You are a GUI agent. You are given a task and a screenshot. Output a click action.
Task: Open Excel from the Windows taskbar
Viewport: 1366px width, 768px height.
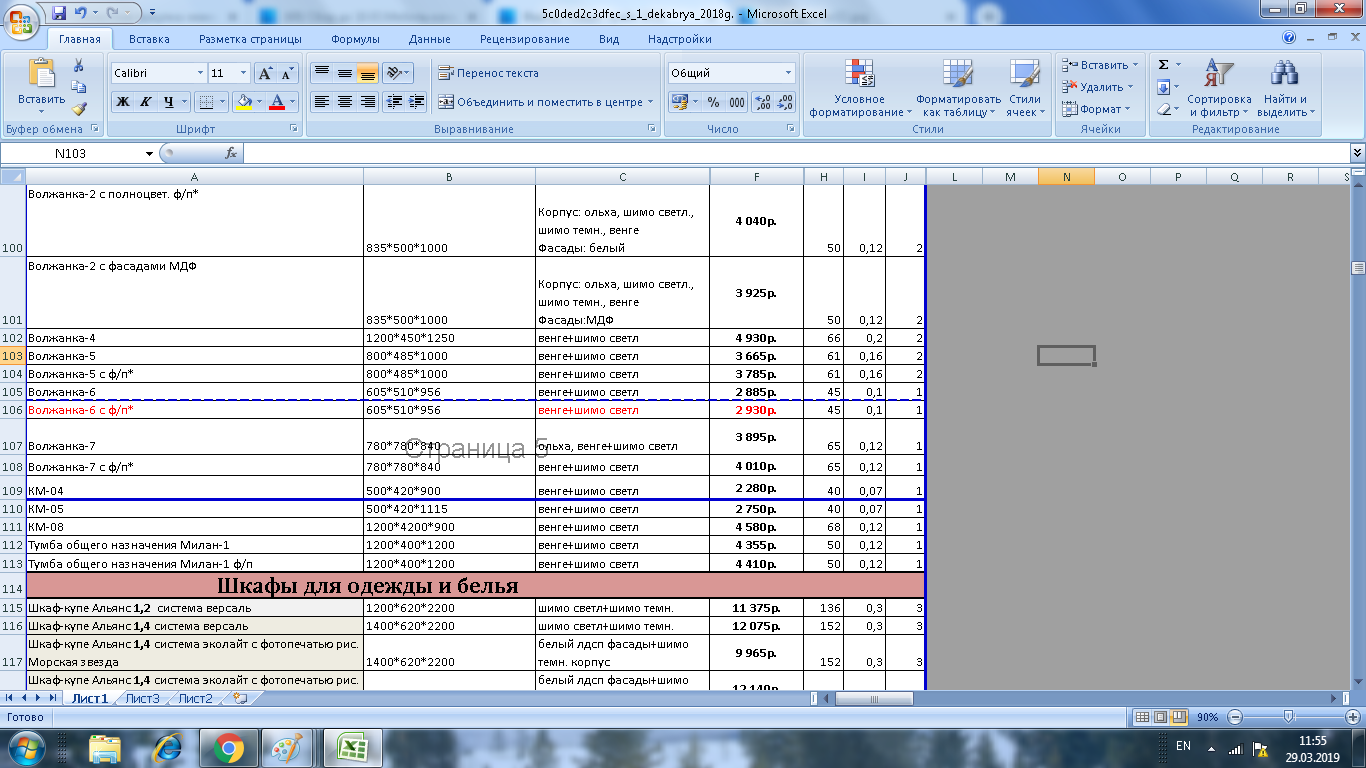352,748
